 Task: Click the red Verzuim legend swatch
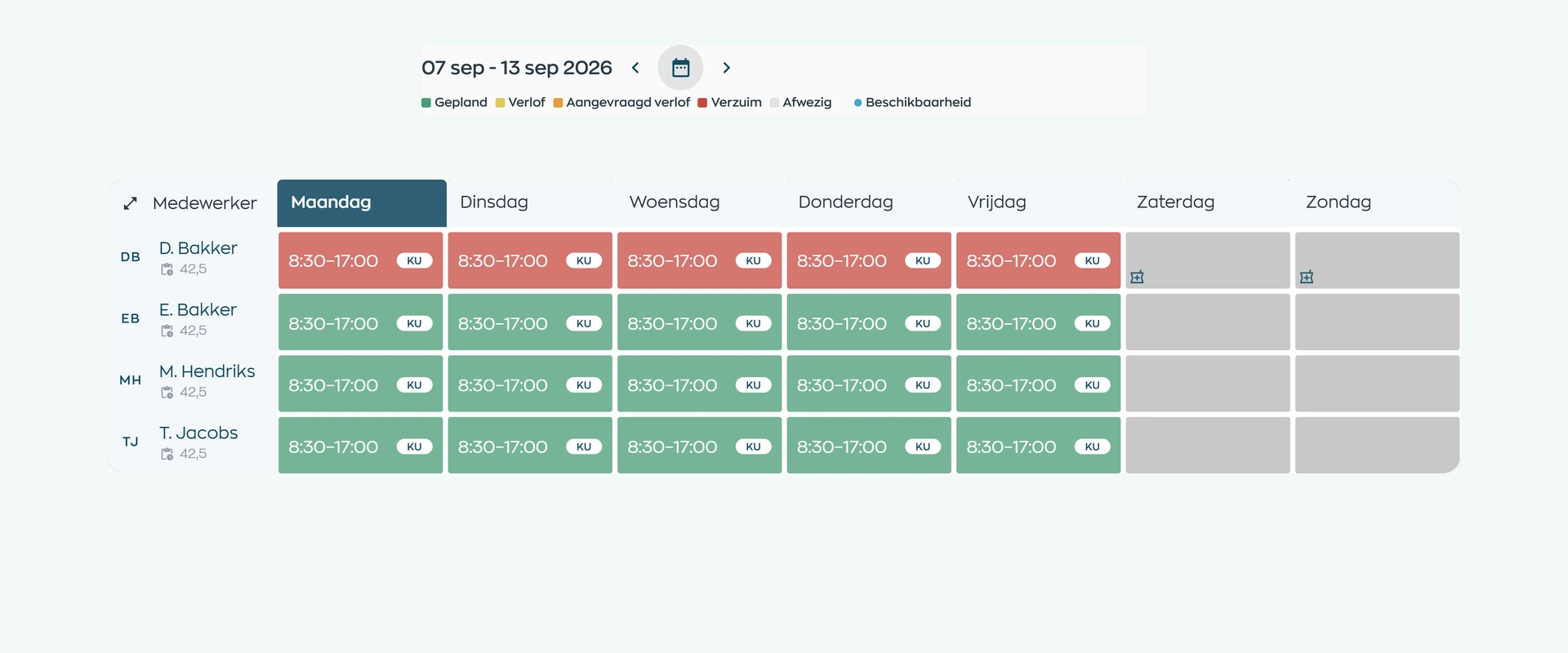[702, 103]
